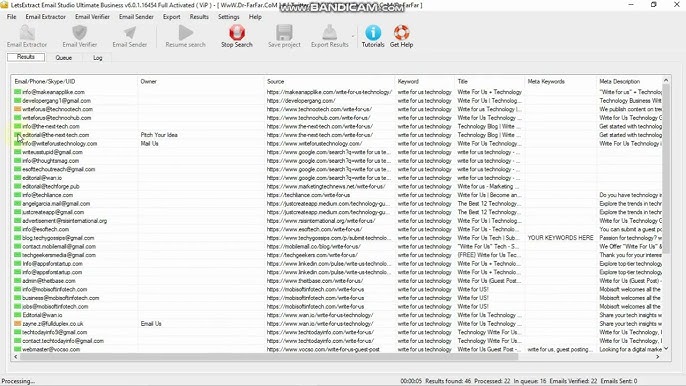Sort by the Keyword column header
The height and width of the screenshot is (386, 686).
click(x=425, y=81)
